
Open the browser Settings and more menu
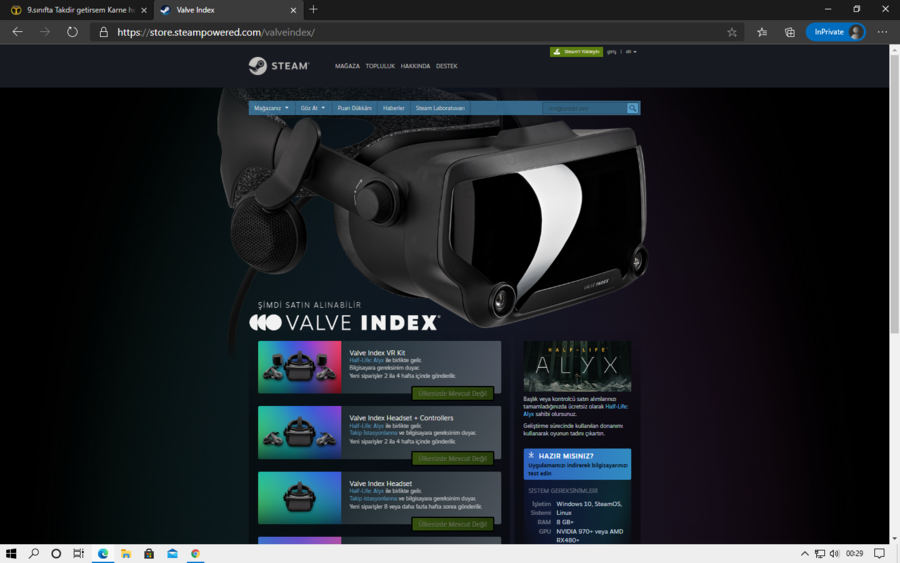(882, 32)
